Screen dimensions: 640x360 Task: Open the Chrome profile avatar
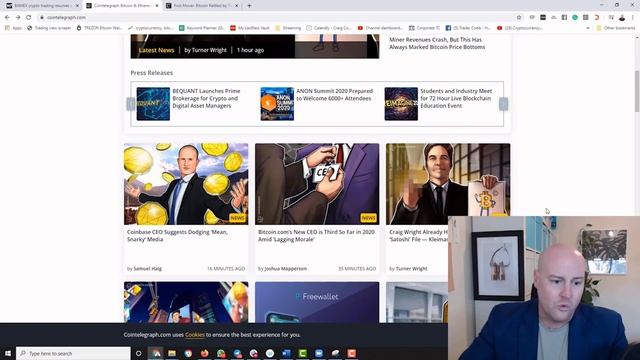click(622, 18)
